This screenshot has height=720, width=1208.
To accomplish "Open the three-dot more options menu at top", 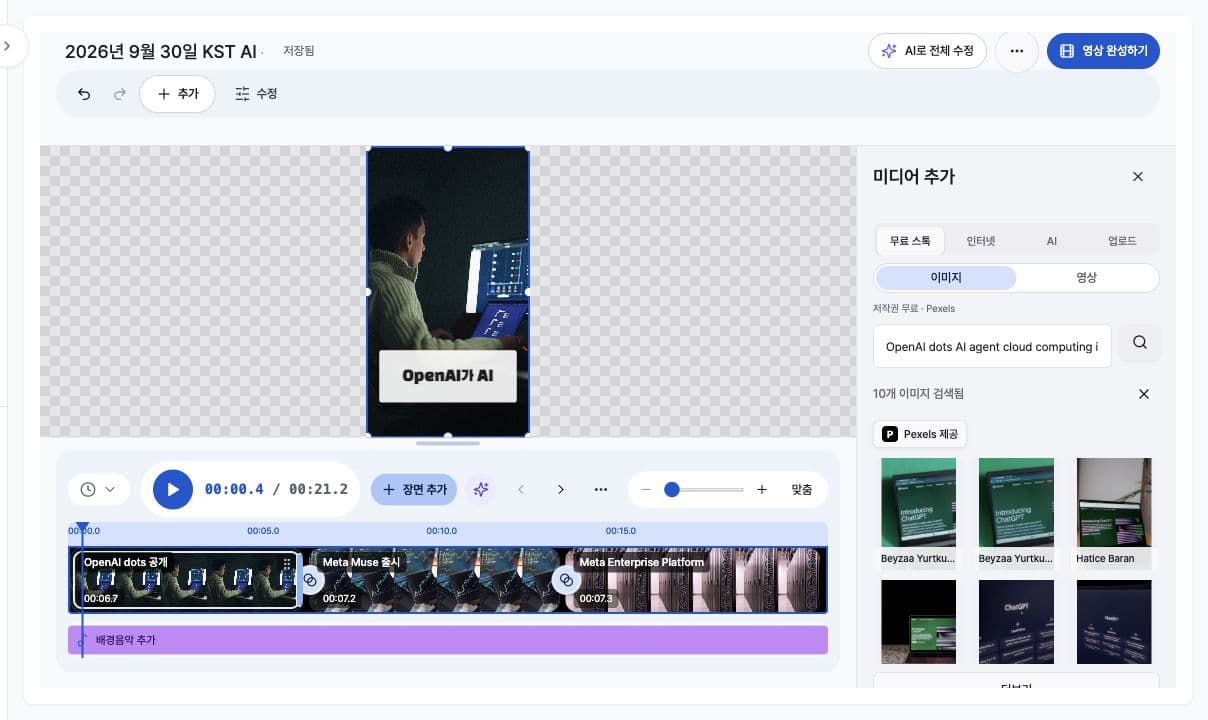I will (x=1017, y=51).
